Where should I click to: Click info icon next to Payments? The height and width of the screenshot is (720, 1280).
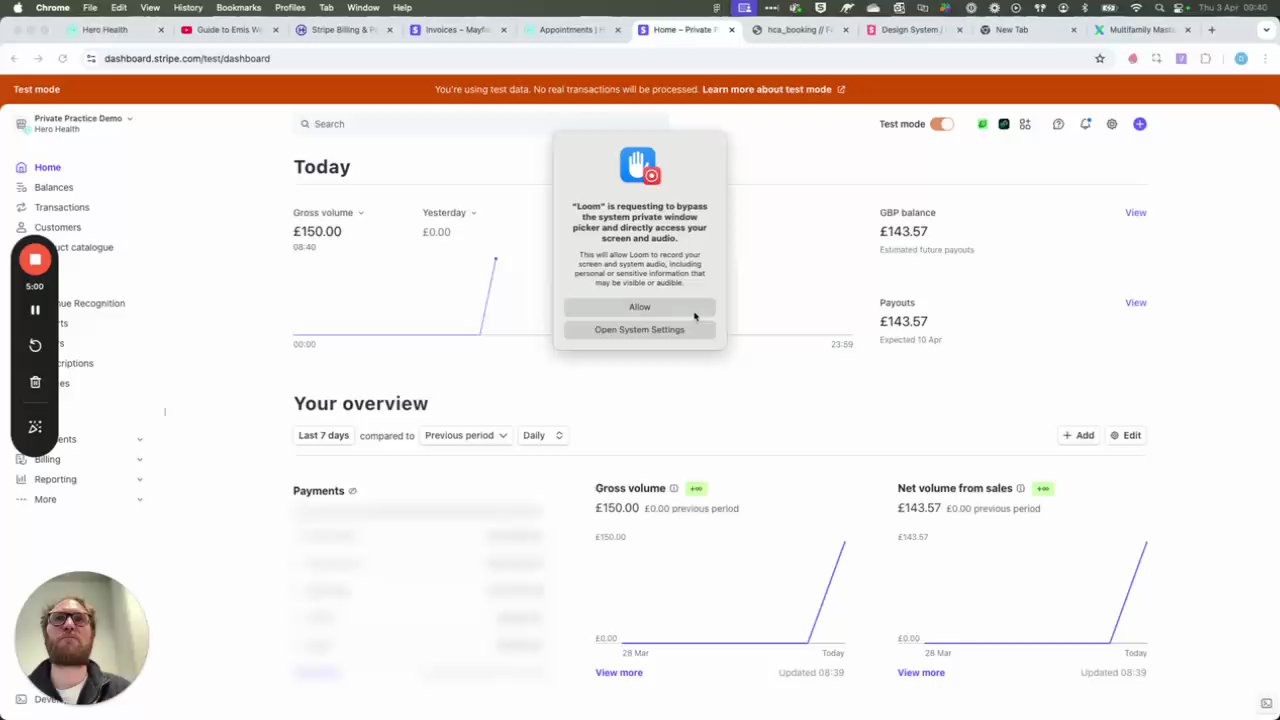tap(352, 491)
